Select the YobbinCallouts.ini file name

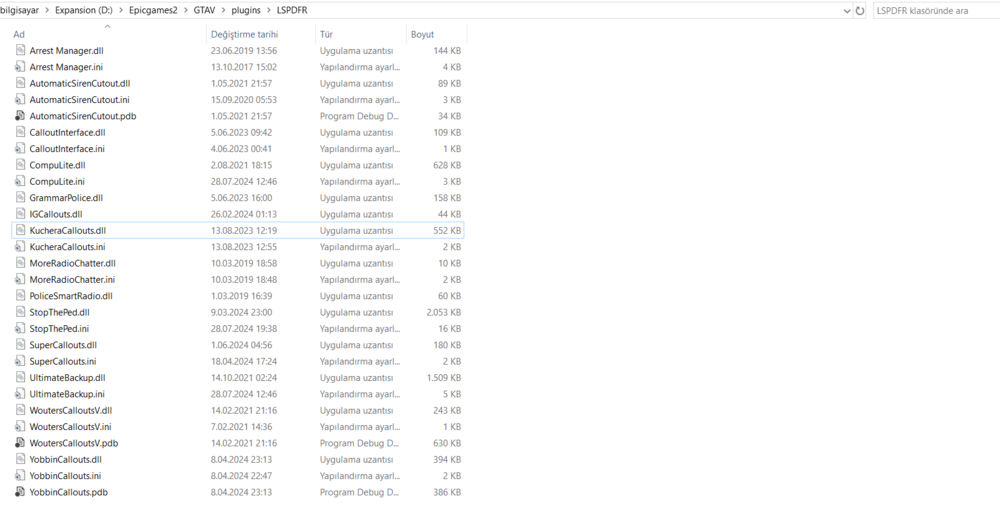tap(65, 476)
